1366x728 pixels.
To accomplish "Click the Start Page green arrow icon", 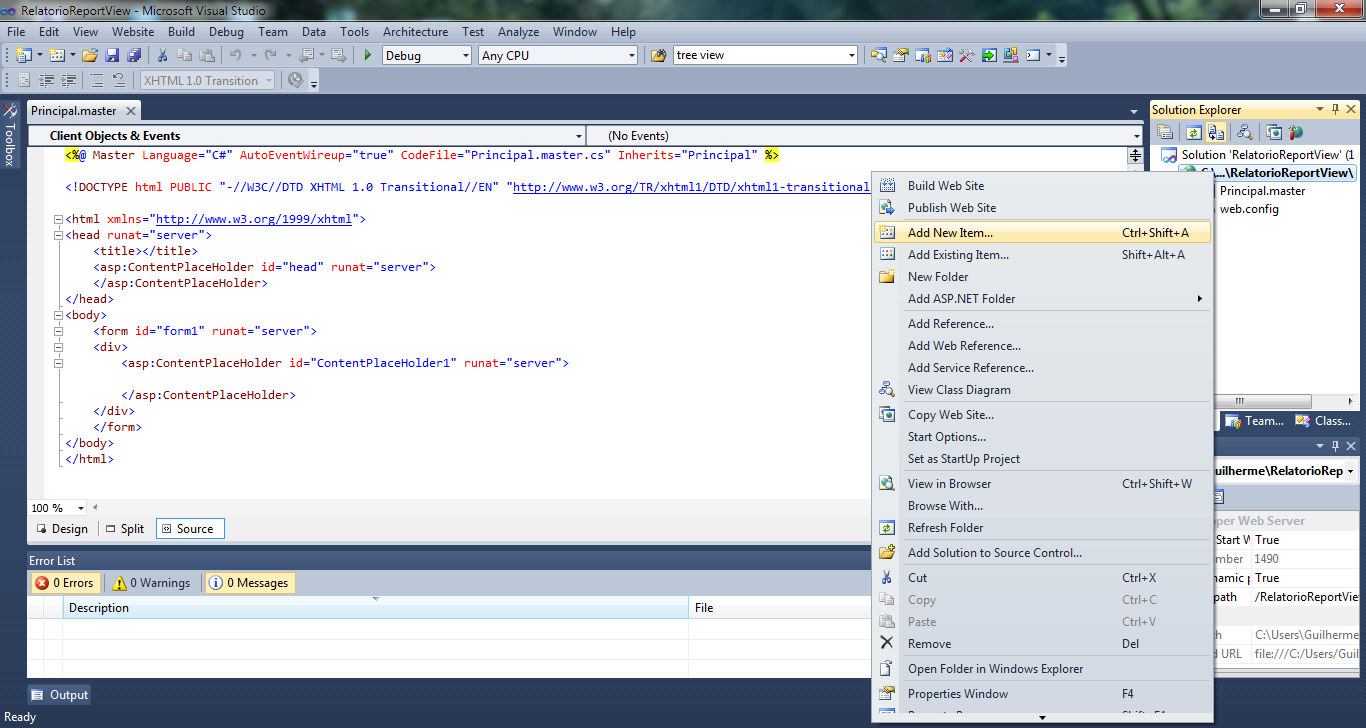I will (x=988, y=55).
